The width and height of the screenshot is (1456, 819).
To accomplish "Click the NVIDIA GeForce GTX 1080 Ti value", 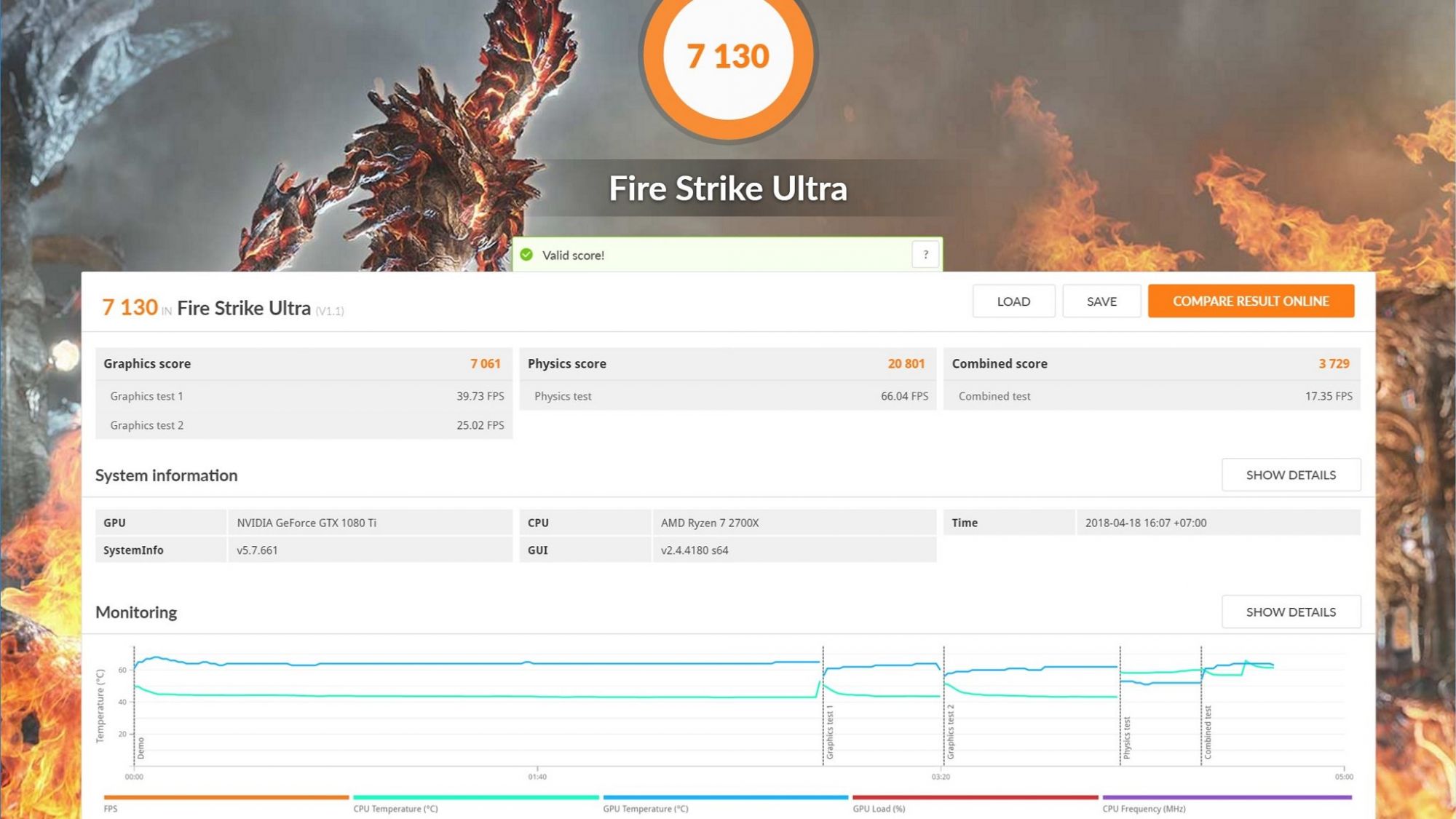I will 306,523.
